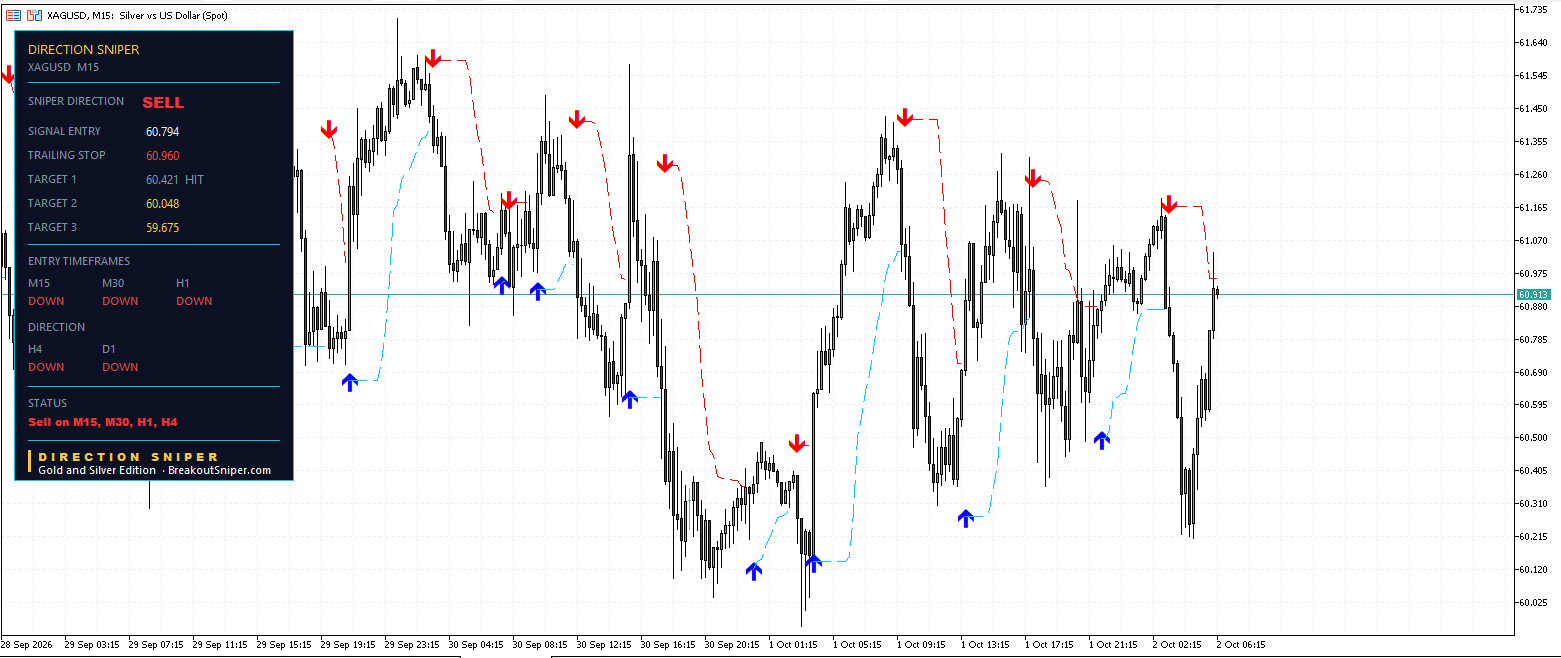Click the blue buy arrow near 1 Oct 21:15

coord(1102,439)
